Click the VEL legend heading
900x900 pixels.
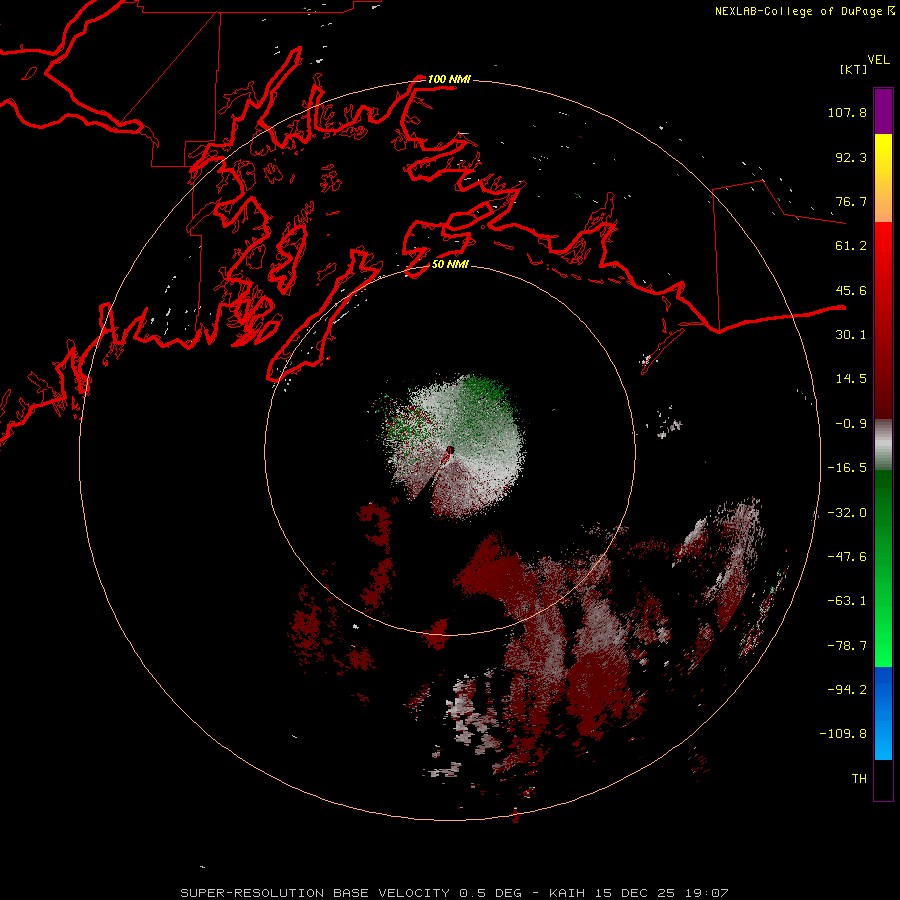point(878,60)
